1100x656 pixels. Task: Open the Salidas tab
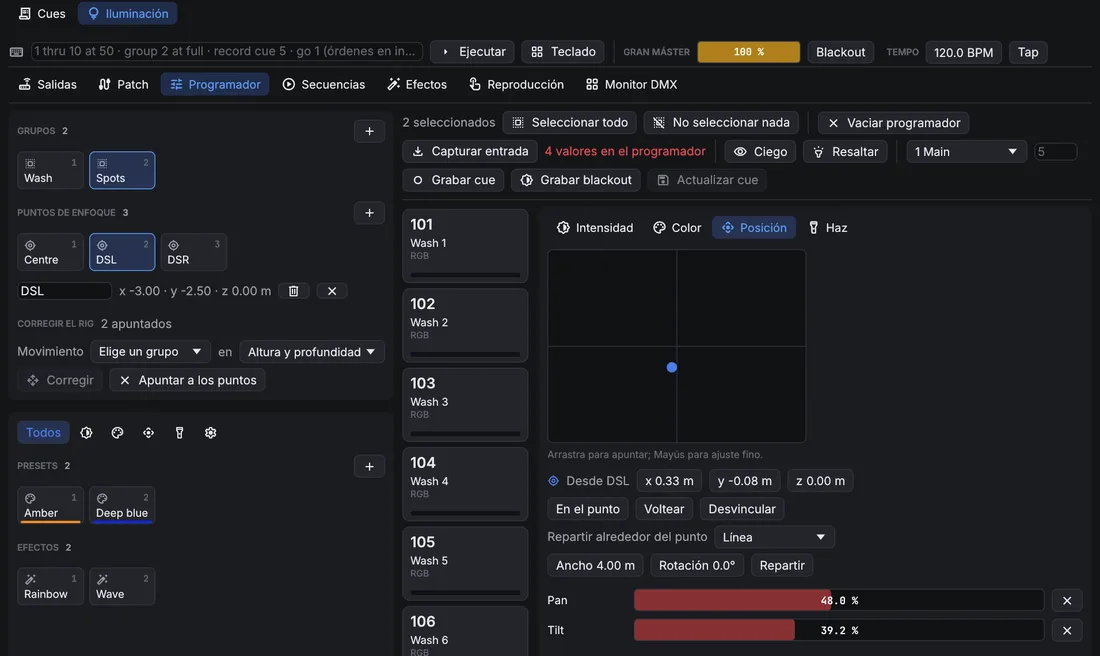(x=48, y=84)
